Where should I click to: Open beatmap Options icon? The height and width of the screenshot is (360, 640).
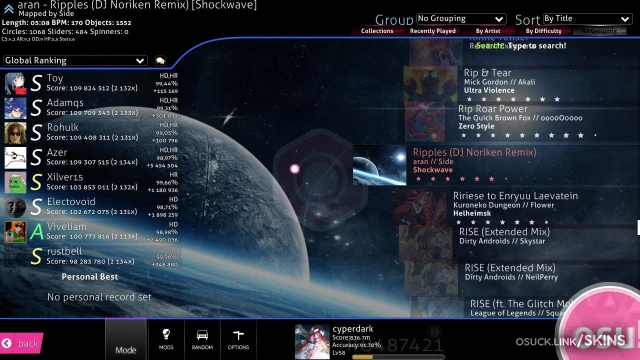[x=238, y=339]
